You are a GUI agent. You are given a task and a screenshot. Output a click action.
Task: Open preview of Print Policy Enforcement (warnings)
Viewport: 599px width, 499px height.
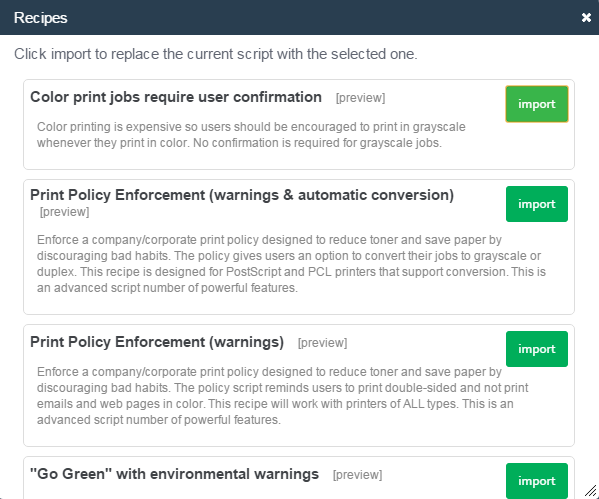click(322, 343)
